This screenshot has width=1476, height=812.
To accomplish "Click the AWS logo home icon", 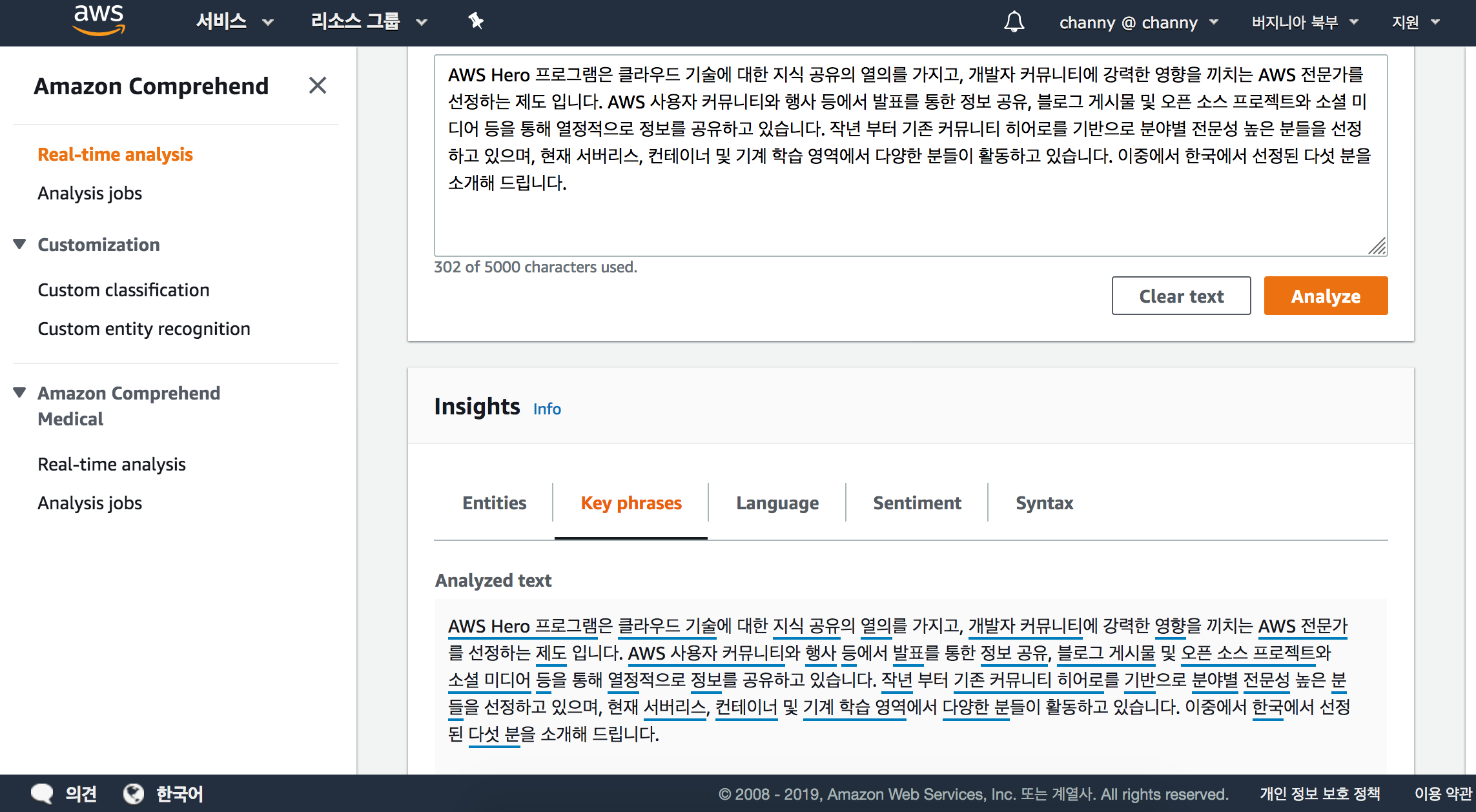I will pyautogui.click(x=98, y=21).
